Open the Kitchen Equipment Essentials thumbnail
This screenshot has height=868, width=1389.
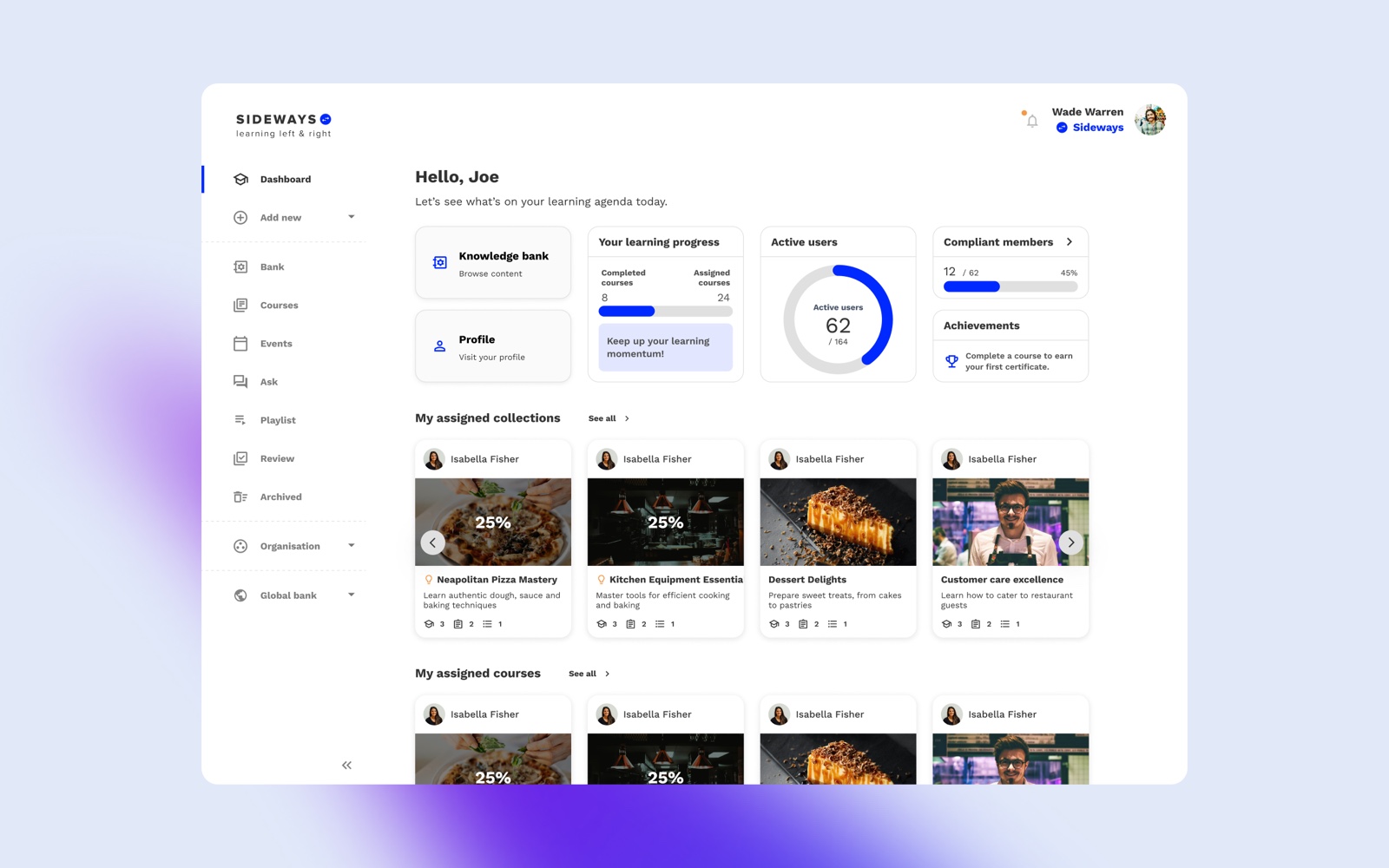tap(666, 522)
